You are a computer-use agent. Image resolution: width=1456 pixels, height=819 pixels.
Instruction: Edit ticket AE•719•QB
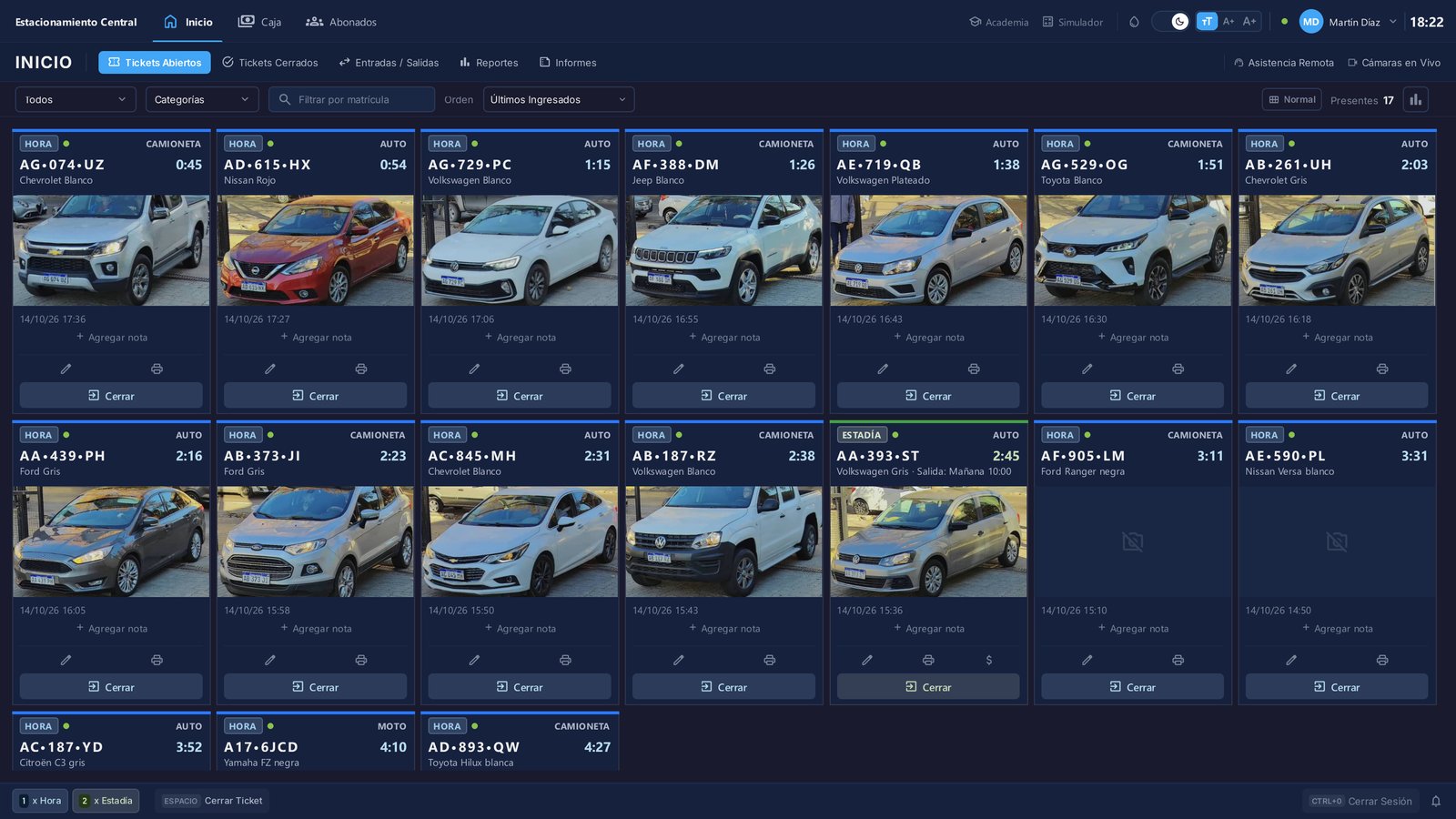[x=883, y=369]
